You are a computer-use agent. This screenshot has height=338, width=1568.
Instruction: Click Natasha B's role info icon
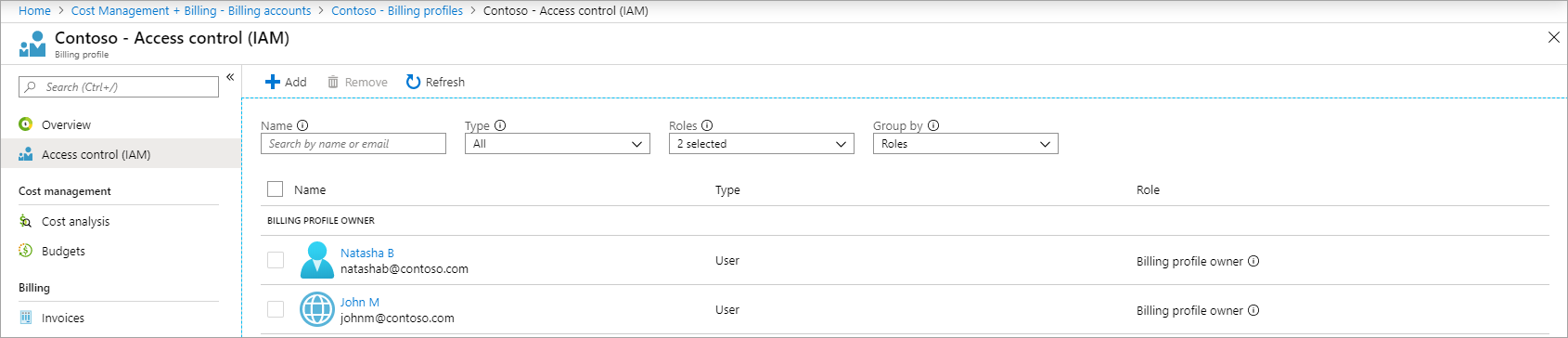(1253, 261)
